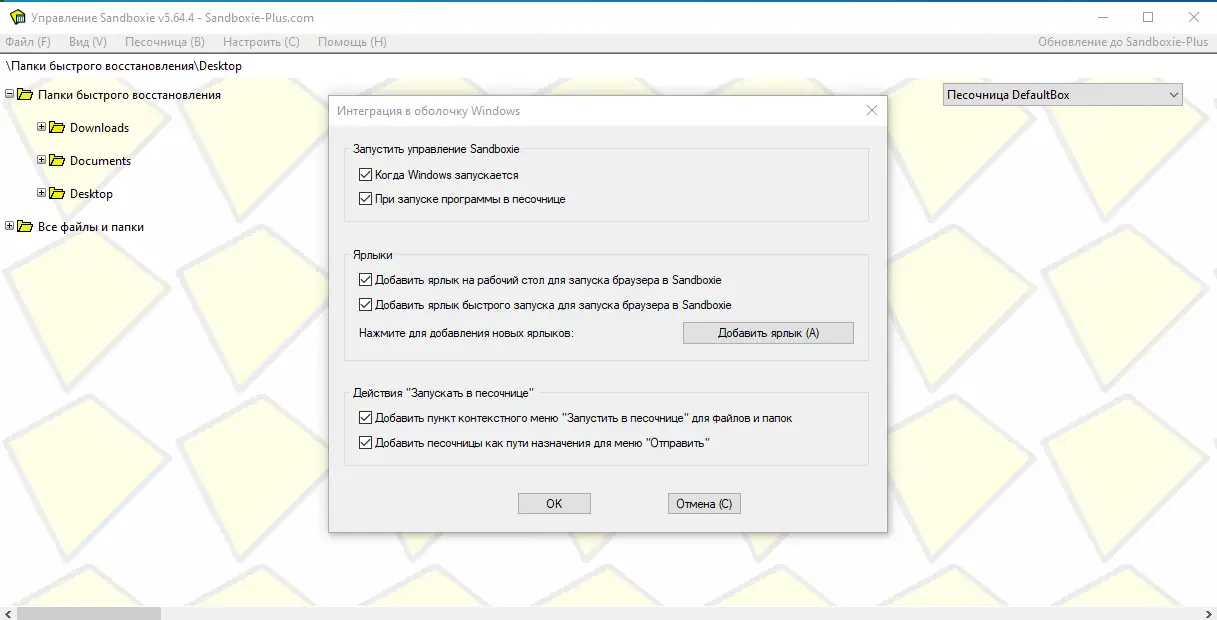
Task: Toggle 'Добавить пункт контекстного меню' checkbox
Action: click(x=365, y=418)
